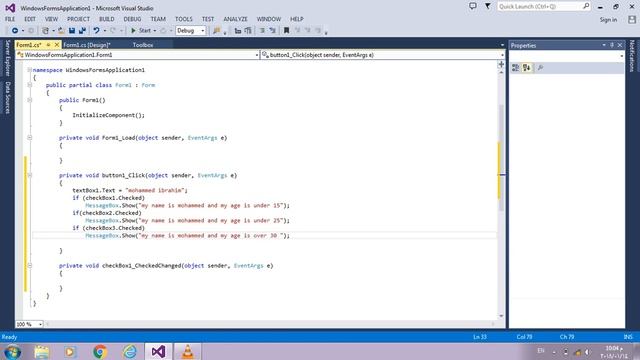640x360 pixels.
Task: Collapse the checkBox1_CheckedChanged method outlining box
Action: pyautogui.click(x=29, y=265)
